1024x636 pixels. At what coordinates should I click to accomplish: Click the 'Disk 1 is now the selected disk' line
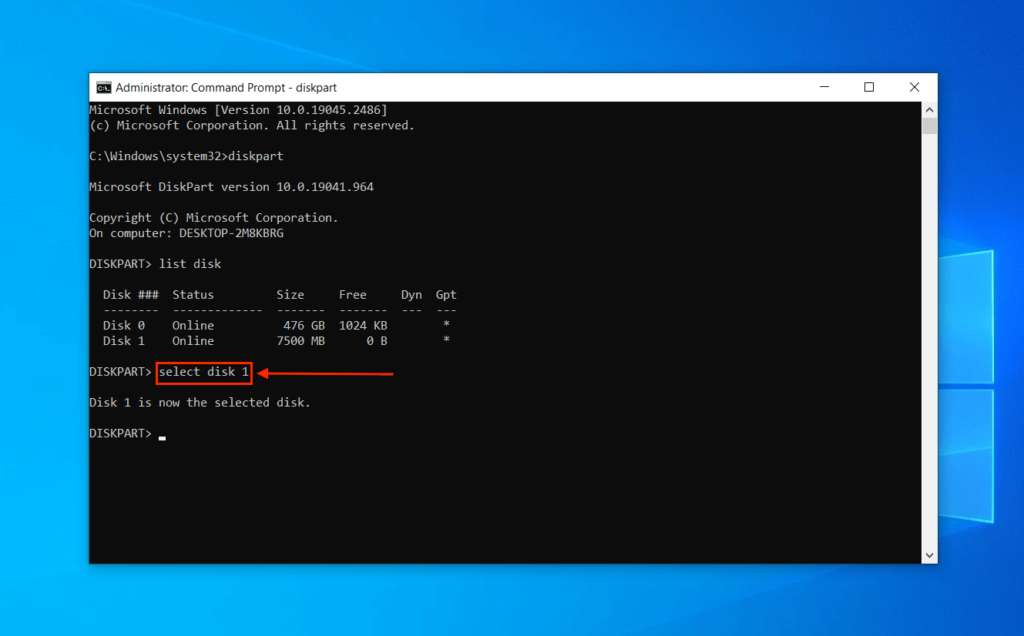[198, 402]
